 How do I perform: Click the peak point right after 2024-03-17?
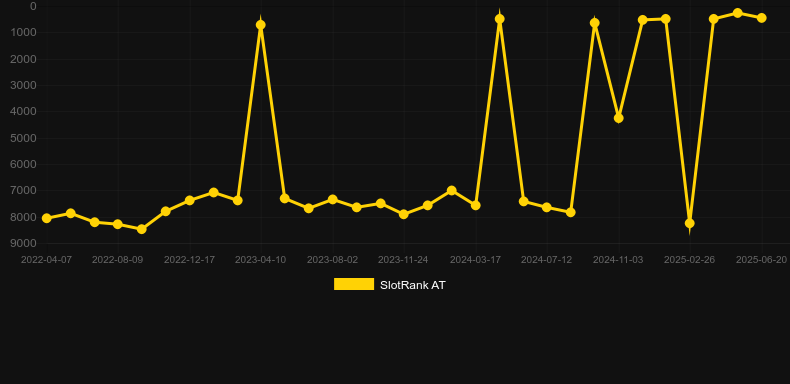click(x=500, y=19)
